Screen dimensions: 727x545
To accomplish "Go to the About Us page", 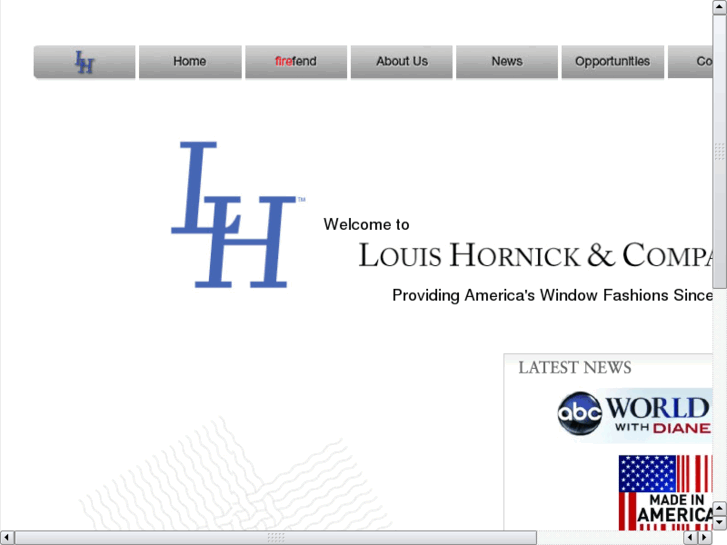I will [x=402, y=62].
